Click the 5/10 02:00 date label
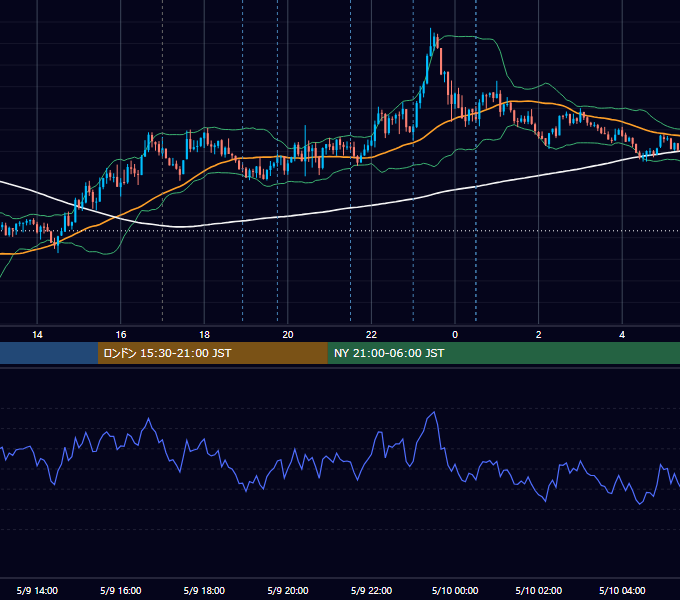 tap(539, 590)
